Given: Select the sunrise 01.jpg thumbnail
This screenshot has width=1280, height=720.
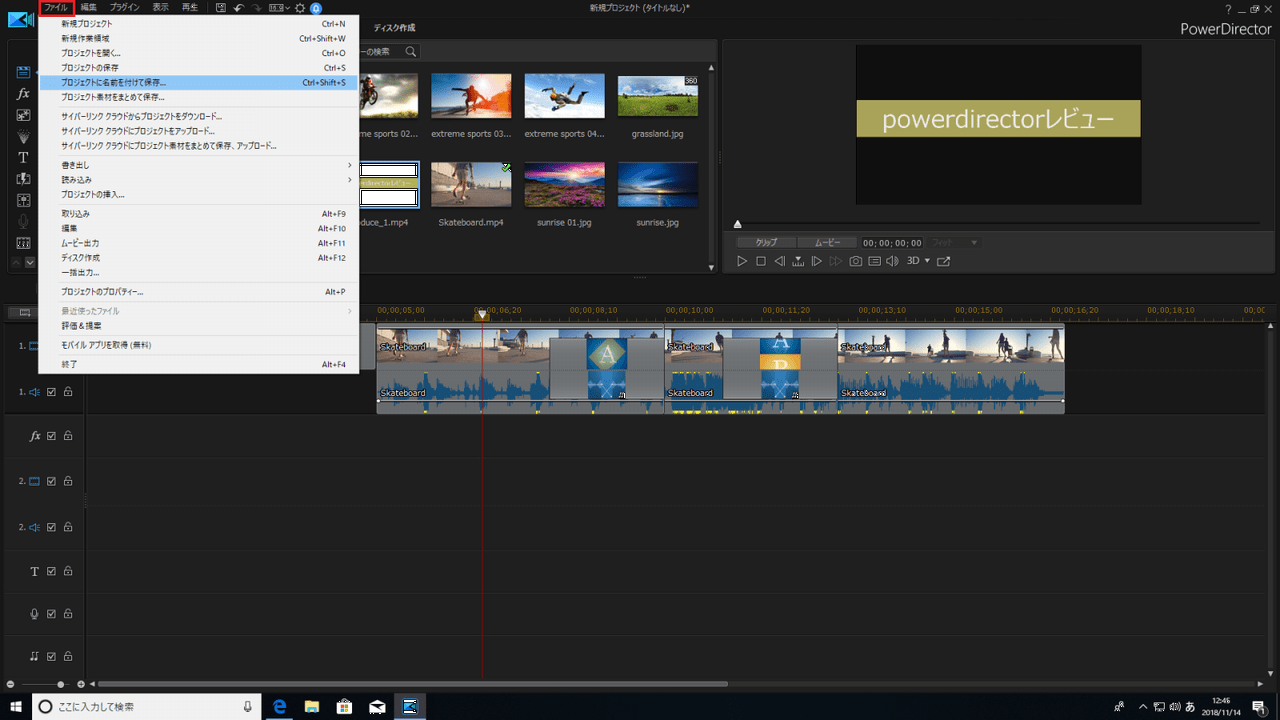Looking at the screenshot, I should pyautogui.click(x=565, y=184).
